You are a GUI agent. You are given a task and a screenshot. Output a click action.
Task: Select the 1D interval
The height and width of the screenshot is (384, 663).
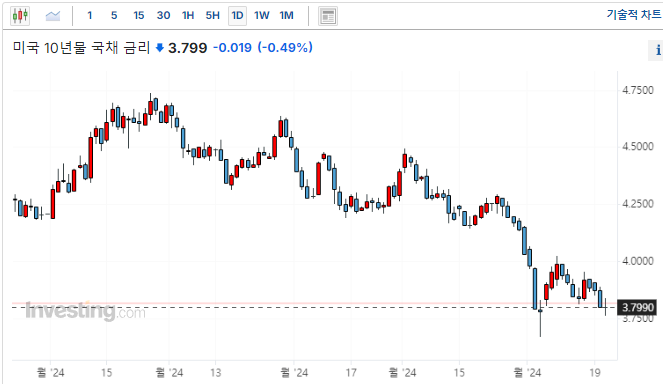[x=237, y=16]
